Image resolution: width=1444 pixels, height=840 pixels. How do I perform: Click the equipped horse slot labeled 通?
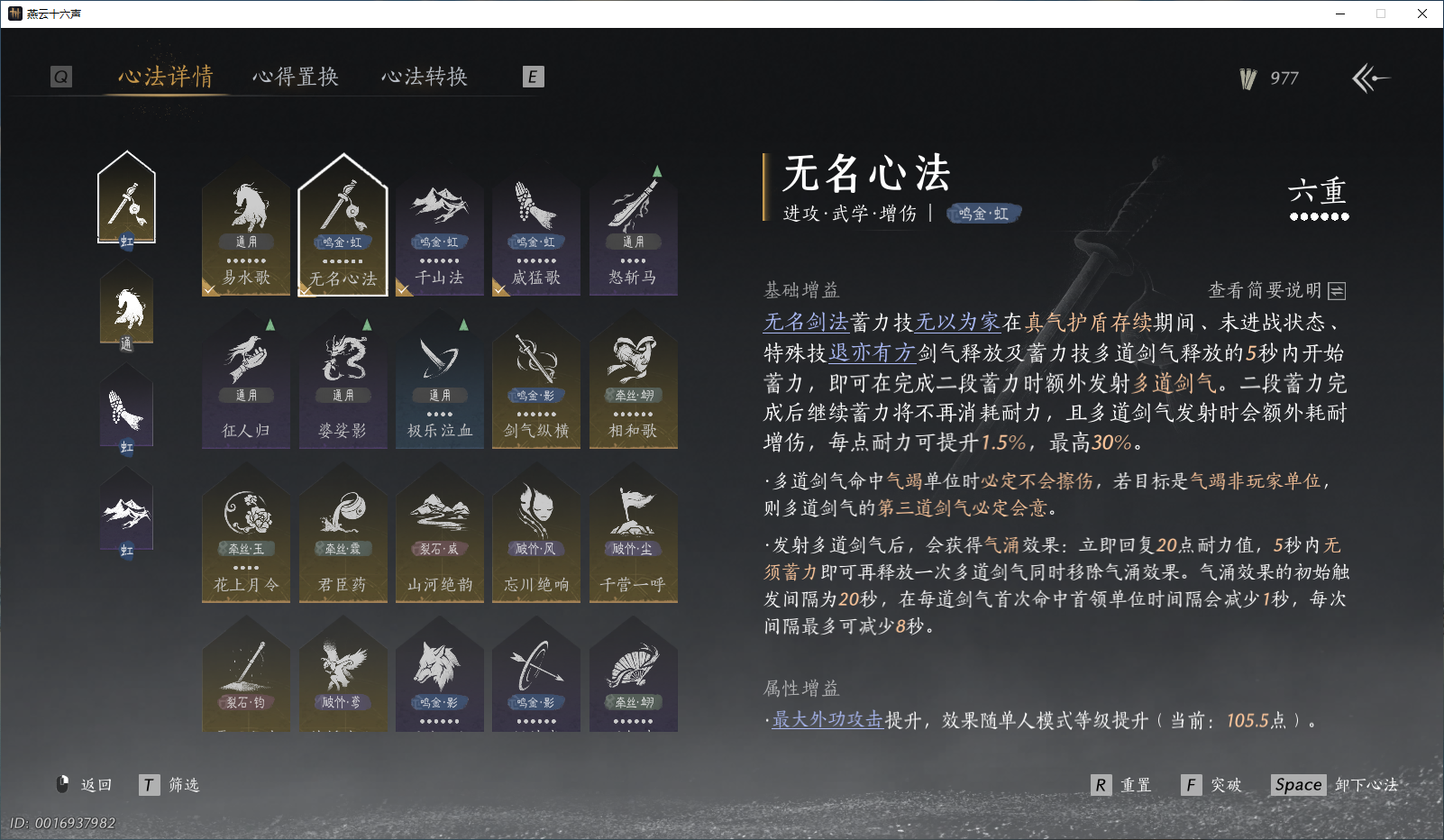tap(127, 306)
